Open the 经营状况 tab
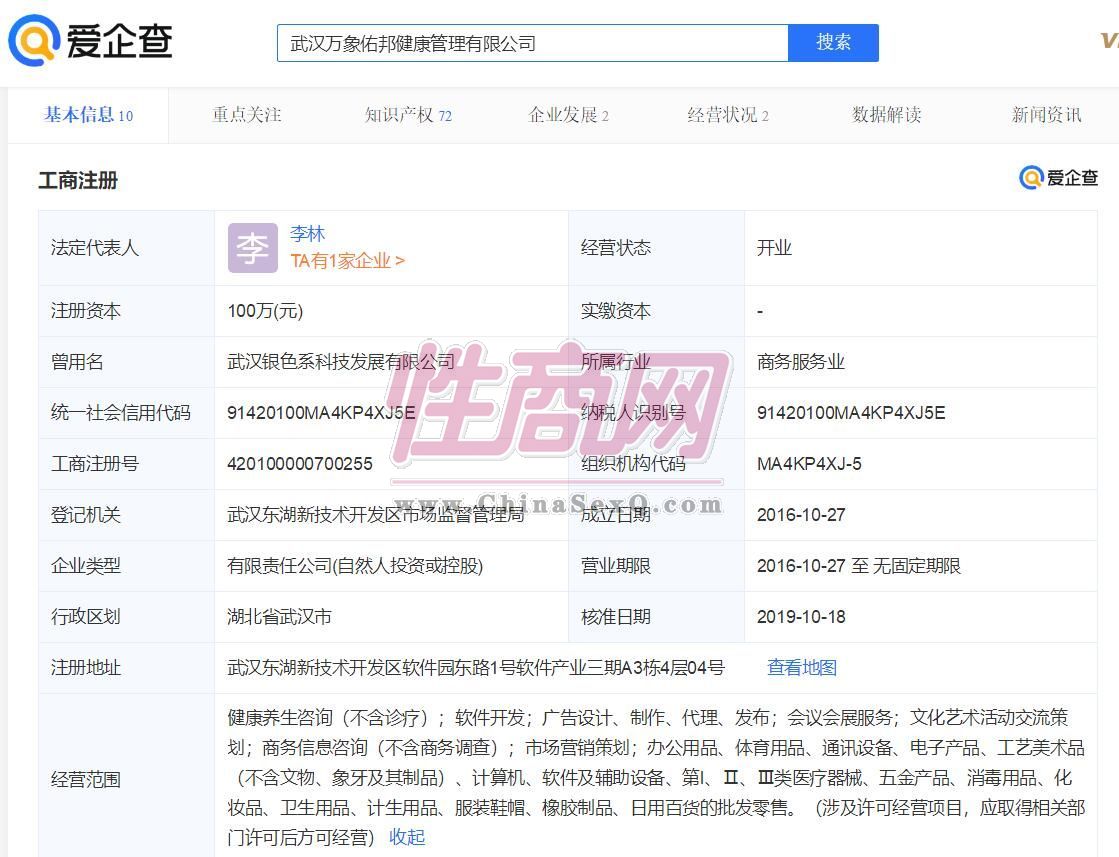1119x857 pixels. click(727, 115)
